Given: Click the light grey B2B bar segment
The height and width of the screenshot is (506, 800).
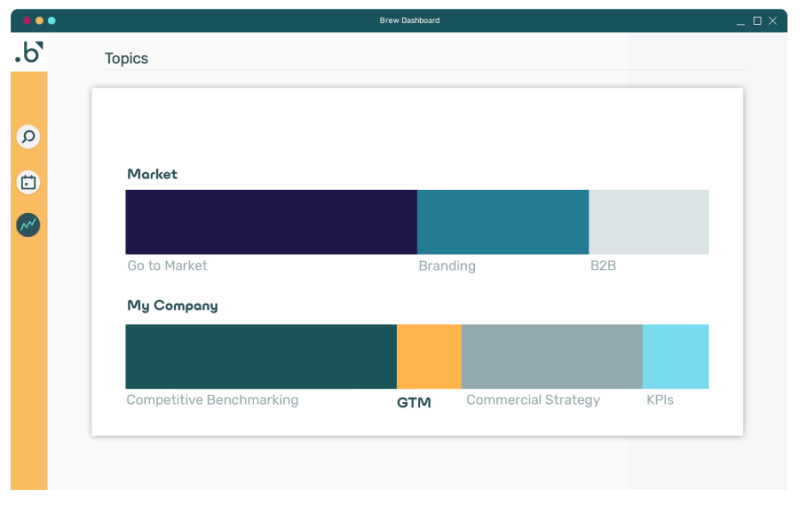Looking at the screenshot, I should (x=648, y=222).
